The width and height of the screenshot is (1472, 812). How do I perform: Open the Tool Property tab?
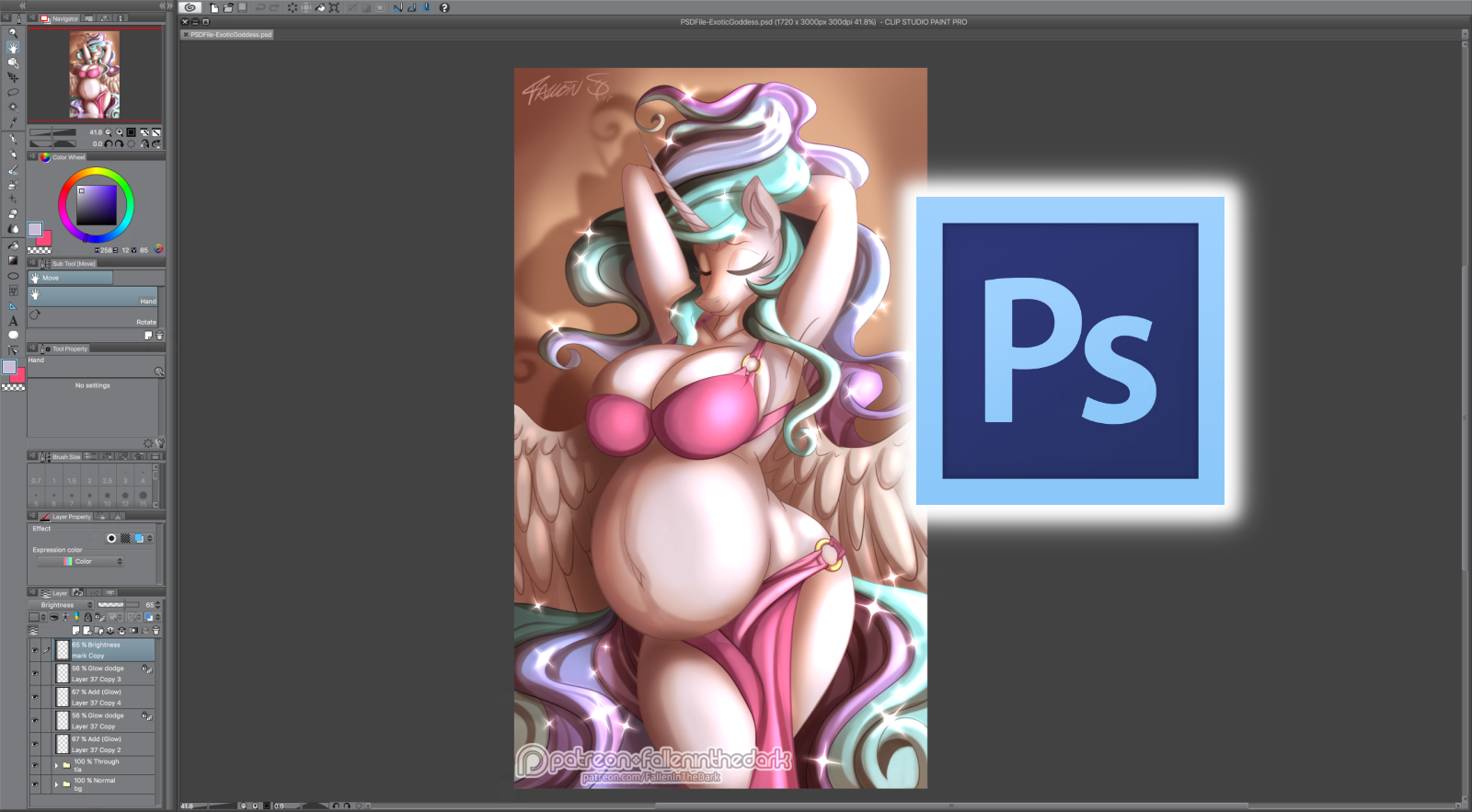coord(65,349)
